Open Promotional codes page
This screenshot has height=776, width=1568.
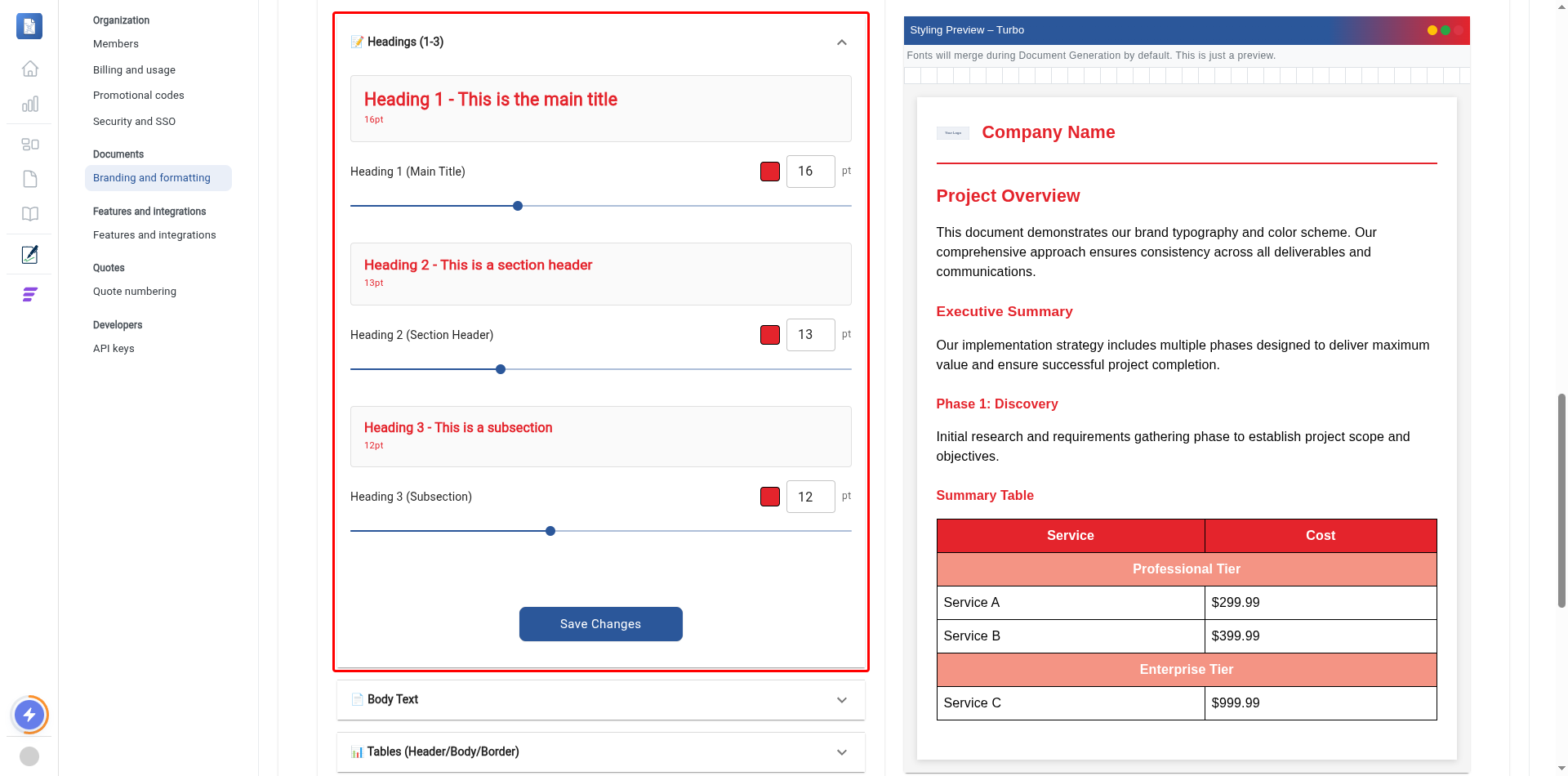click(x=139, y=96)
